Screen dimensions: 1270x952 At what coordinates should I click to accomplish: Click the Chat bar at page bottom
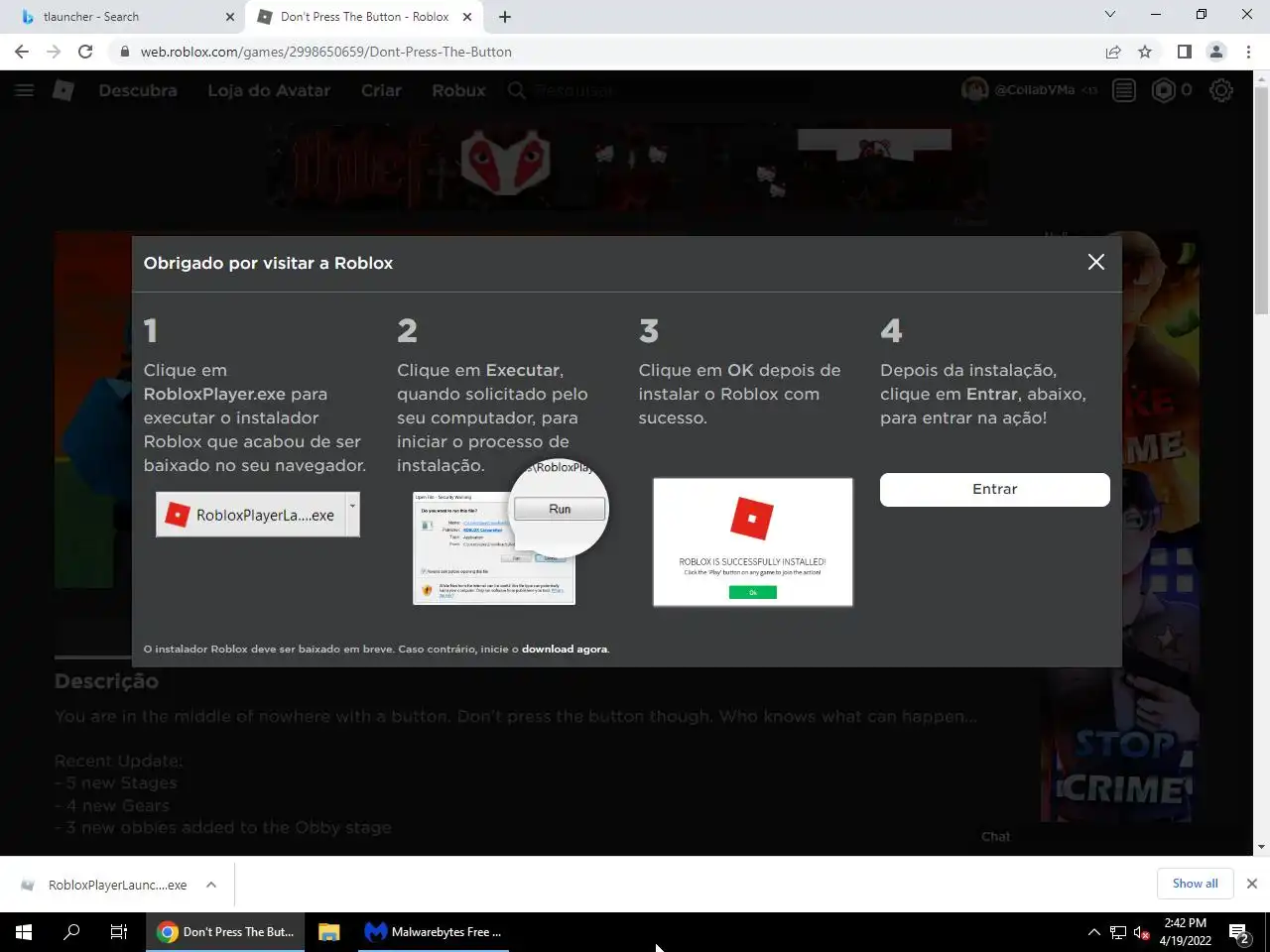coord(995,837)
